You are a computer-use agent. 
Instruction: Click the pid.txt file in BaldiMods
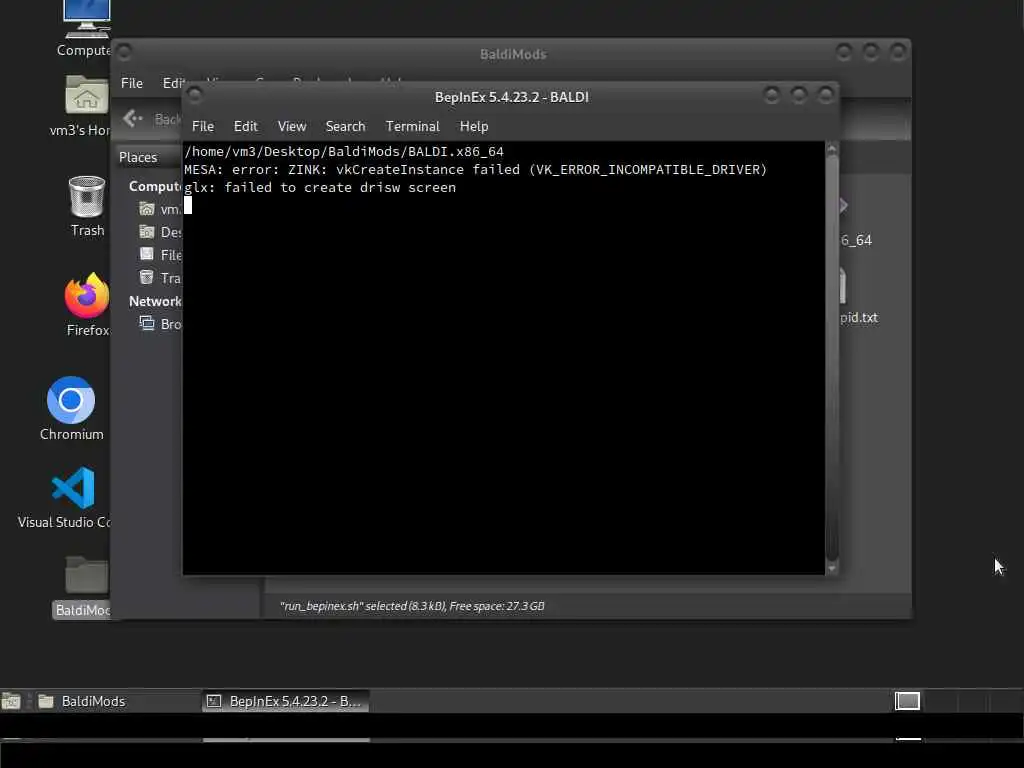858,296
